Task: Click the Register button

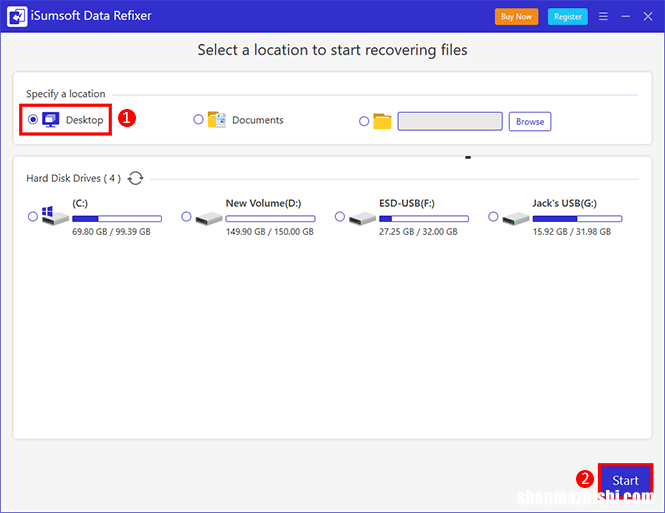Action: [567, 17]
